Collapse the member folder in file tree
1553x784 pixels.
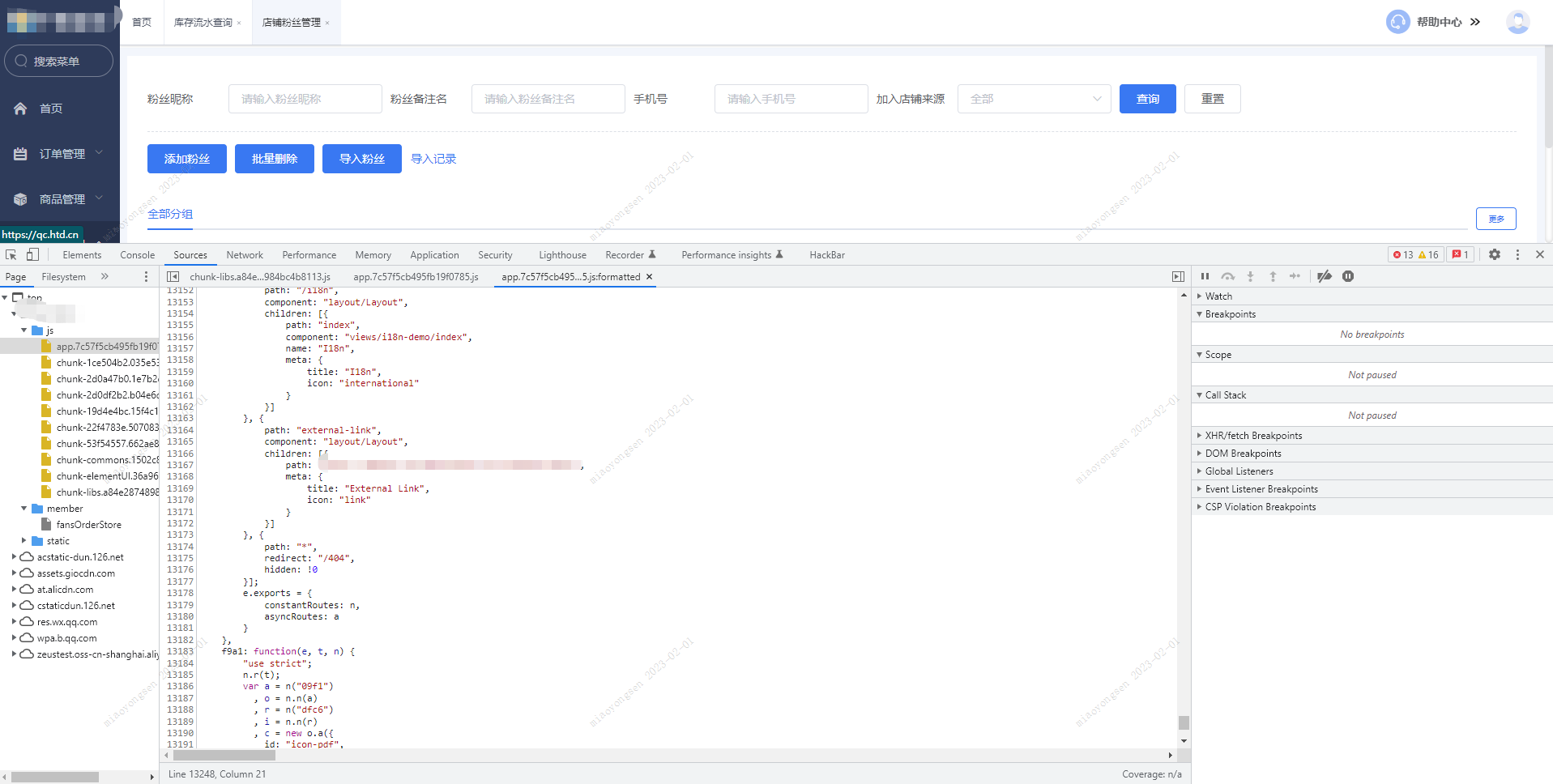(23, 509)
